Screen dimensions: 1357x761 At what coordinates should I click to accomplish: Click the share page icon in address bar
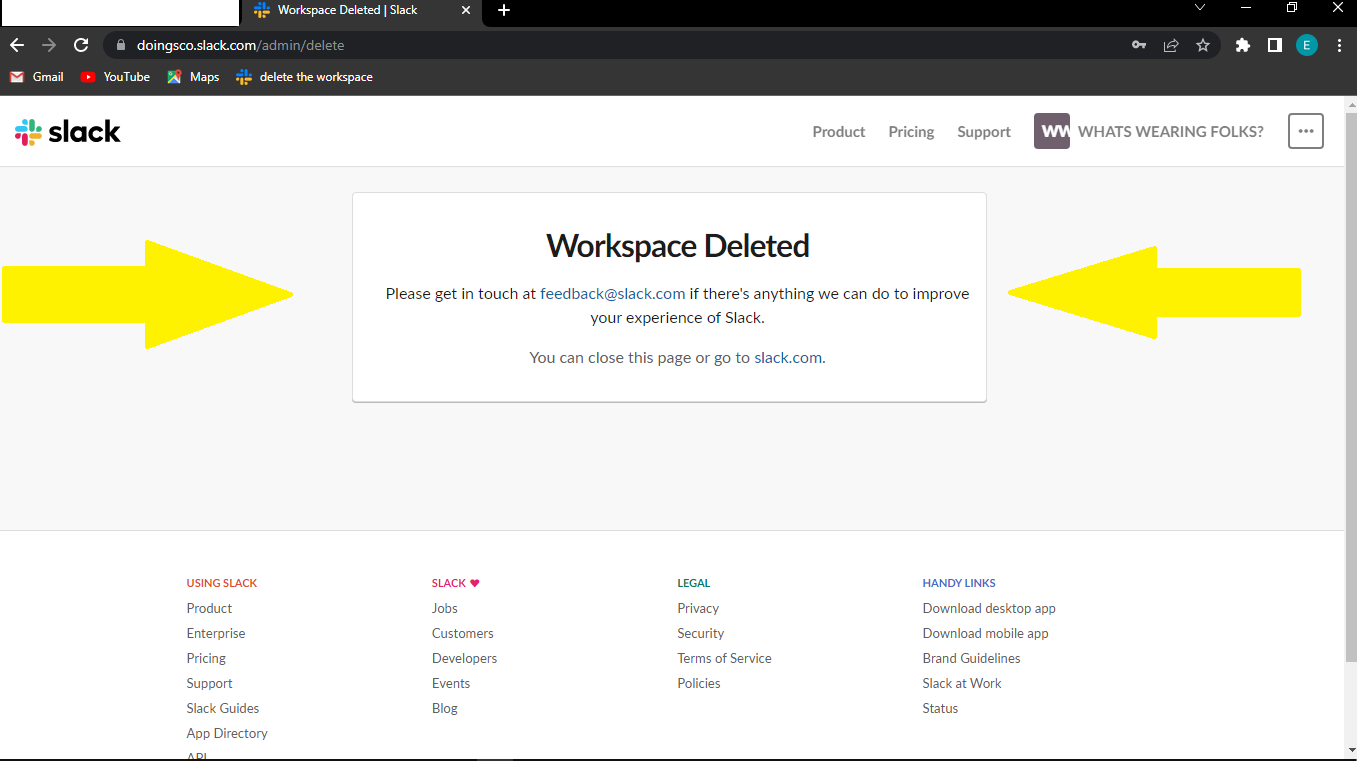pyautogui.click(x=1171, y=45)
